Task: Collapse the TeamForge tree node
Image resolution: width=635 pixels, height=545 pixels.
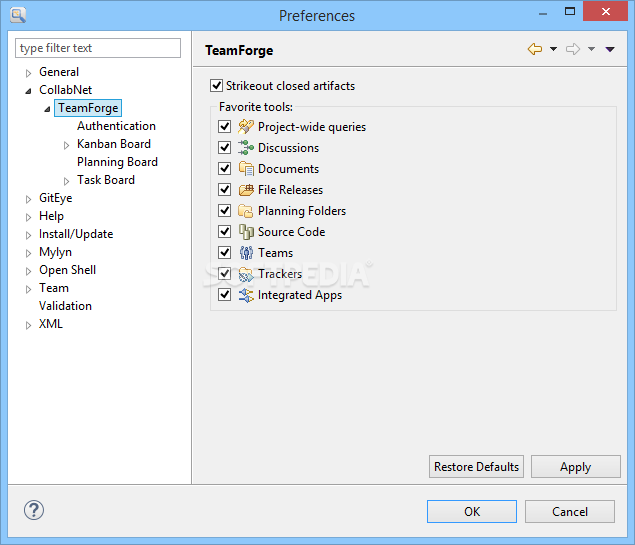Action: tap(47, 109)
